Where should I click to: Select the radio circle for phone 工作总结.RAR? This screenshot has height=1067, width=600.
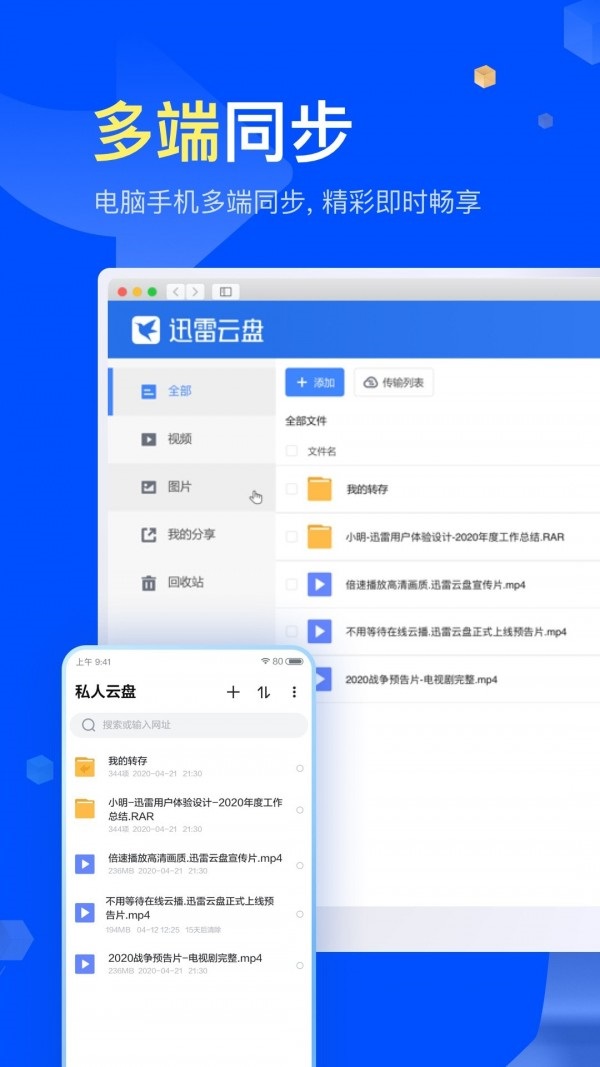(299, 810)
